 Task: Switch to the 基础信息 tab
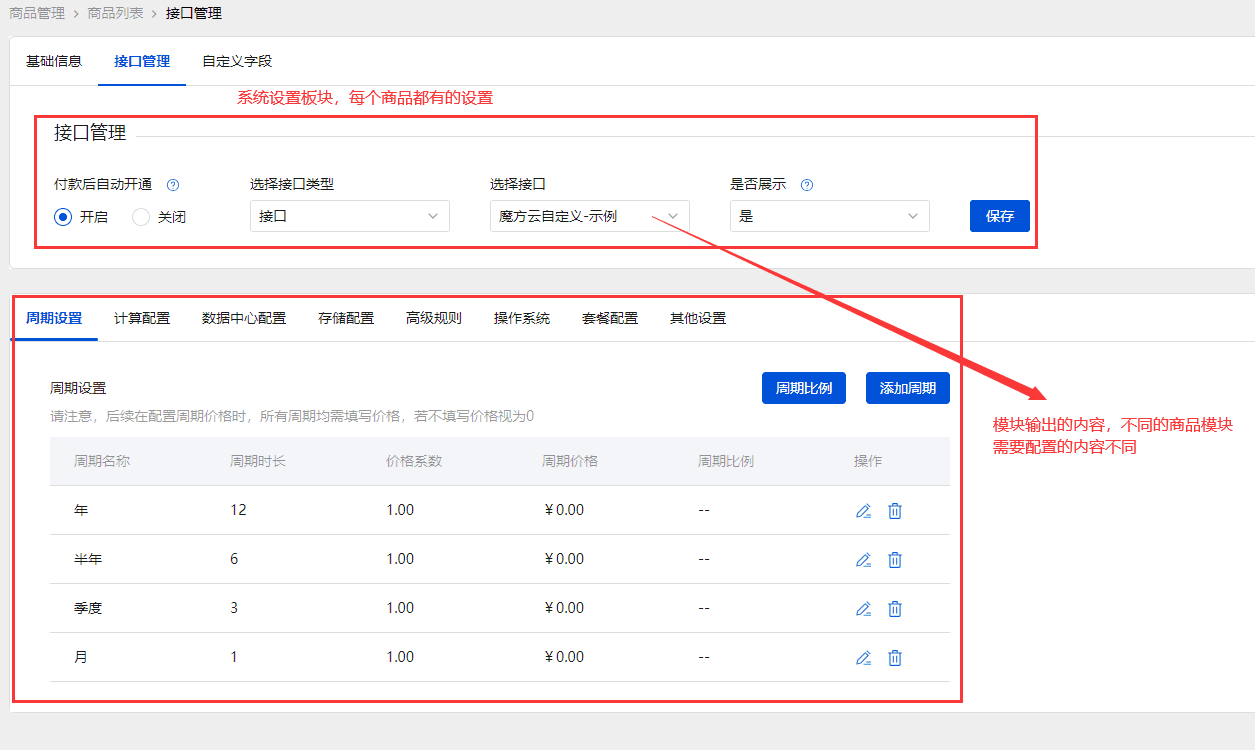54,61
